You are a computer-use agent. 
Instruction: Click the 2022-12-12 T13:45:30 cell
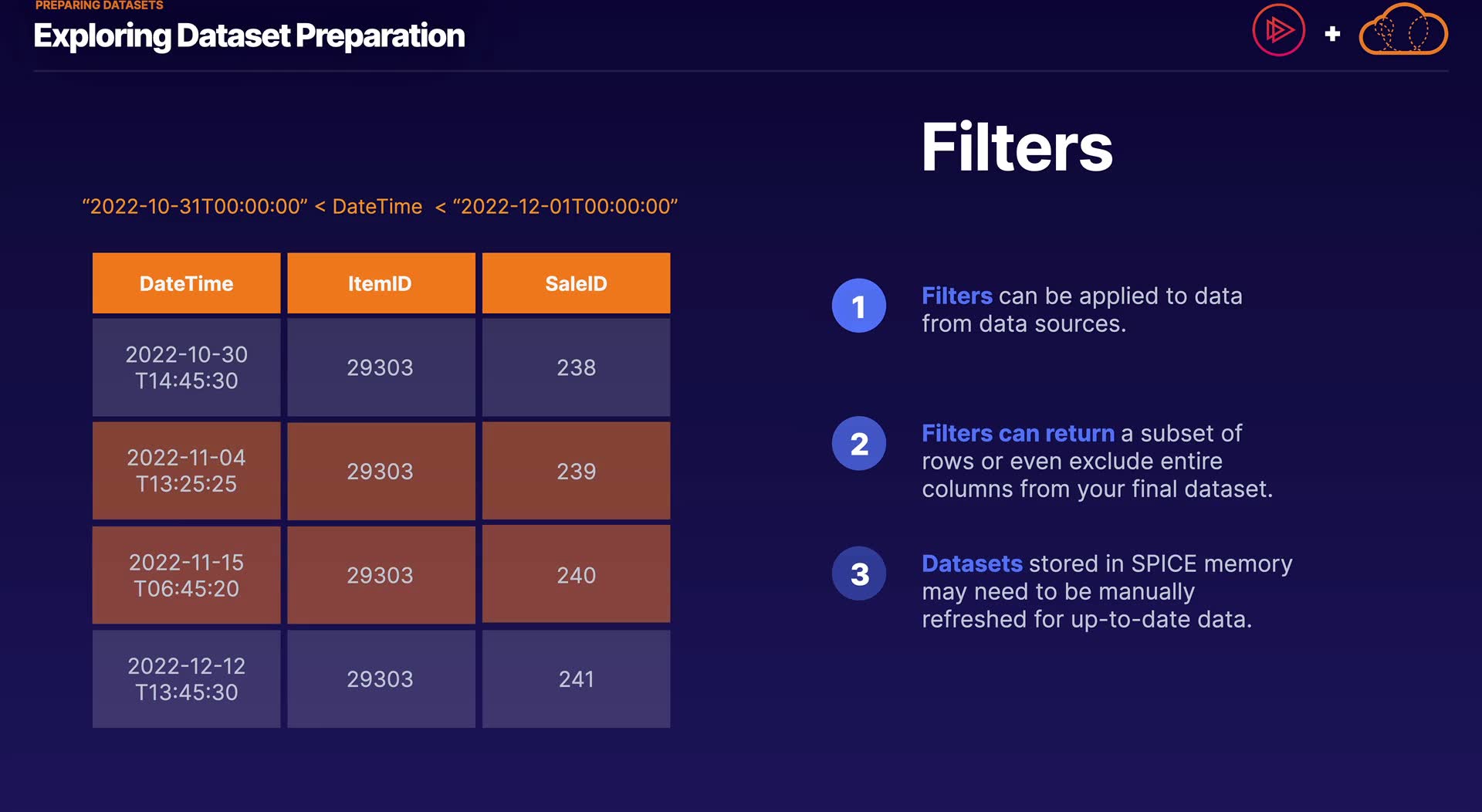tap(186, 678)
